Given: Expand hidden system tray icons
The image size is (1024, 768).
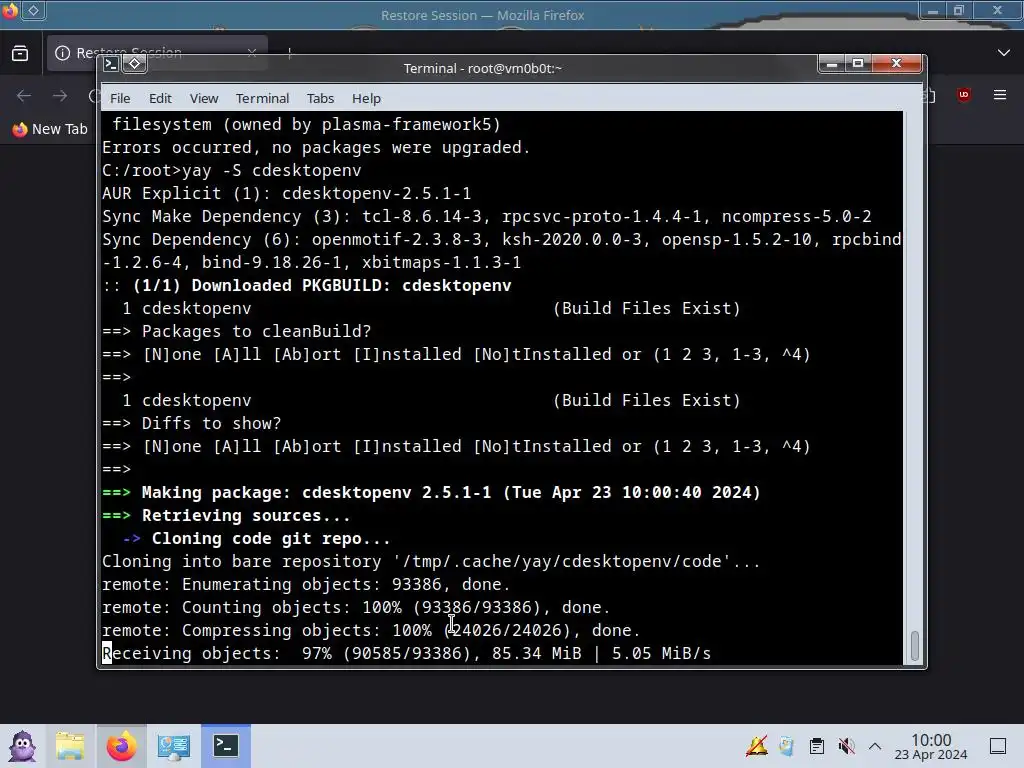Looking at the screenshot, I should 875,746.
